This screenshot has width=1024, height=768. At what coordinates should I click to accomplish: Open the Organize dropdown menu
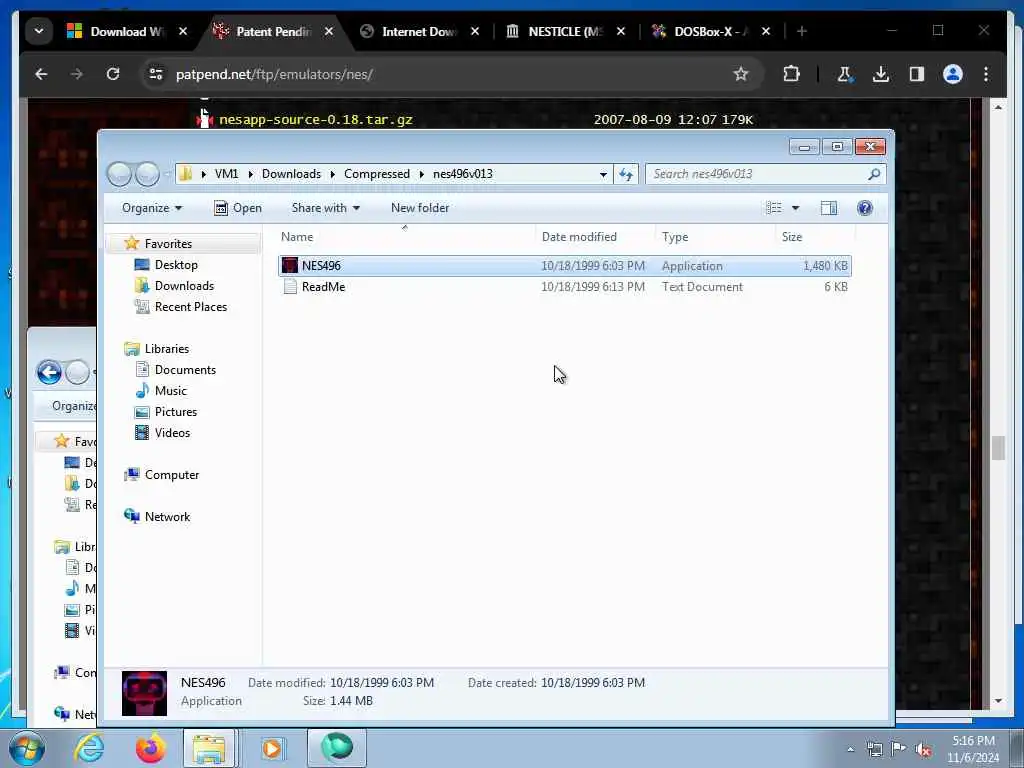click(x=152, y=208)
